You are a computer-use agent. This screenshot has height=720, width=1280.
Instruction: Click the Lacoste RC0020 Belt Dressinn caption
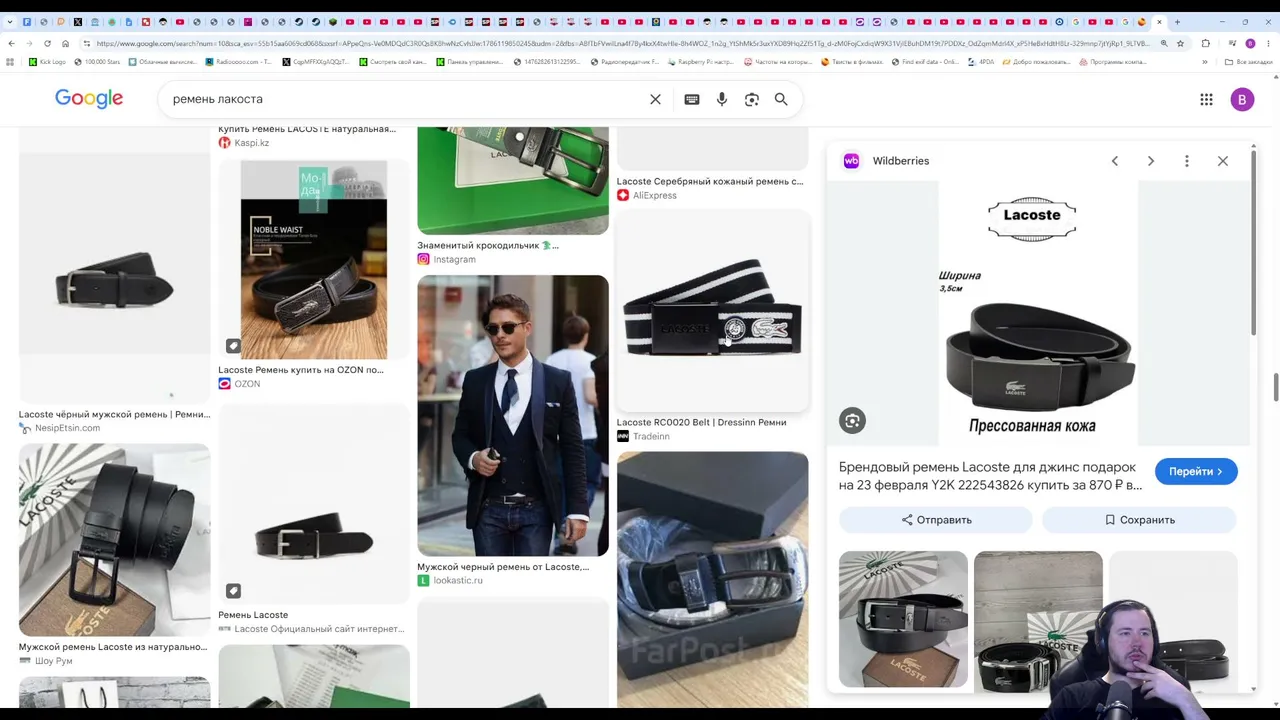point(702,422)
